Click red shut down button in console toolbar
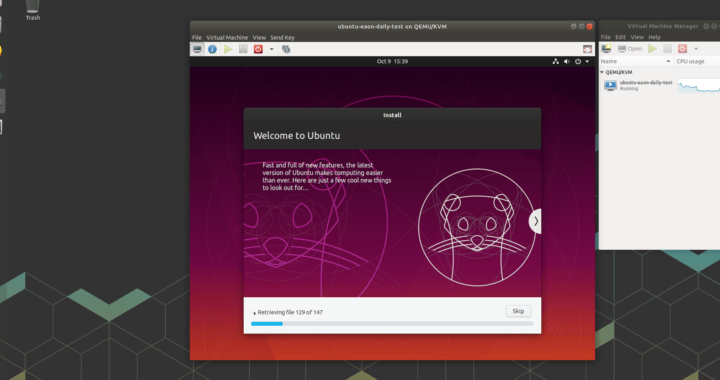This screenshot has height=380, width=720. pos(258,49)
